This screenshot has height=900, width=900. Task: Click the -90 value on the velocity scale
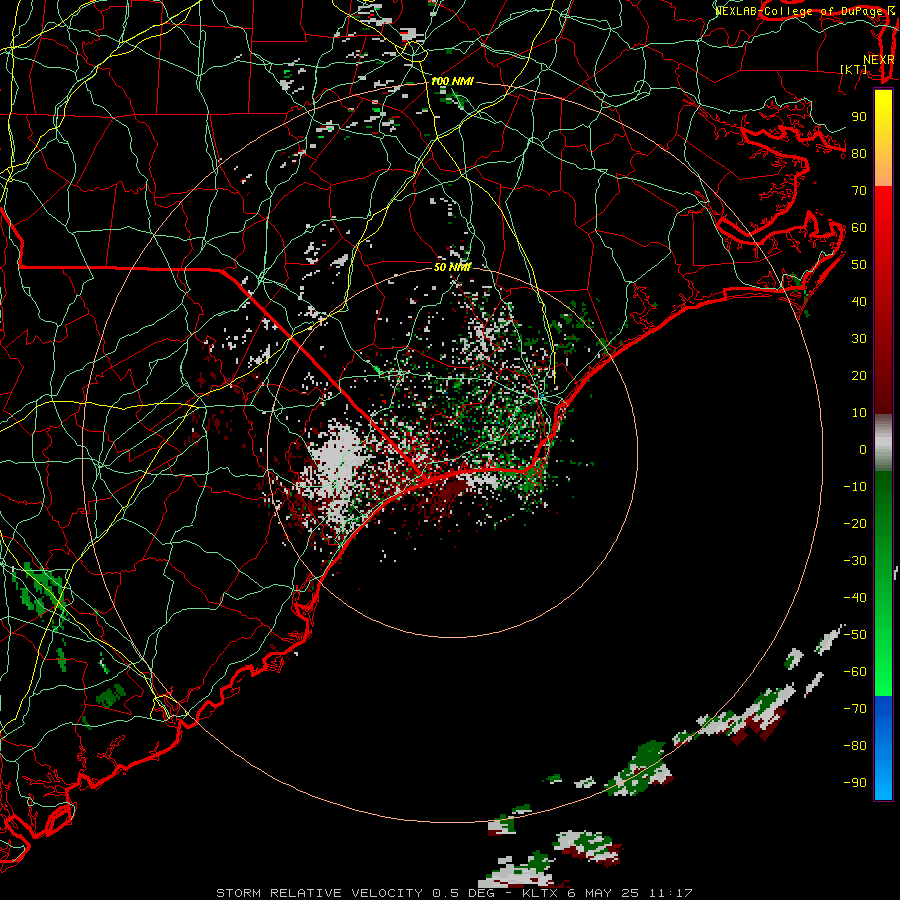pos(855,783)
